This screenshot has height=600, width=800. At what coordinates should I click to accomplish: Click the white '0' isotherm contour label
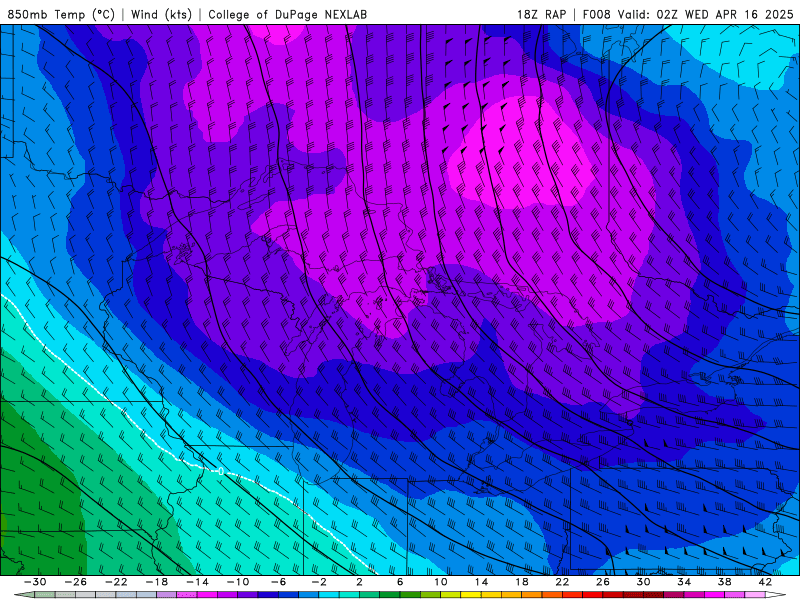click(220, 471)
